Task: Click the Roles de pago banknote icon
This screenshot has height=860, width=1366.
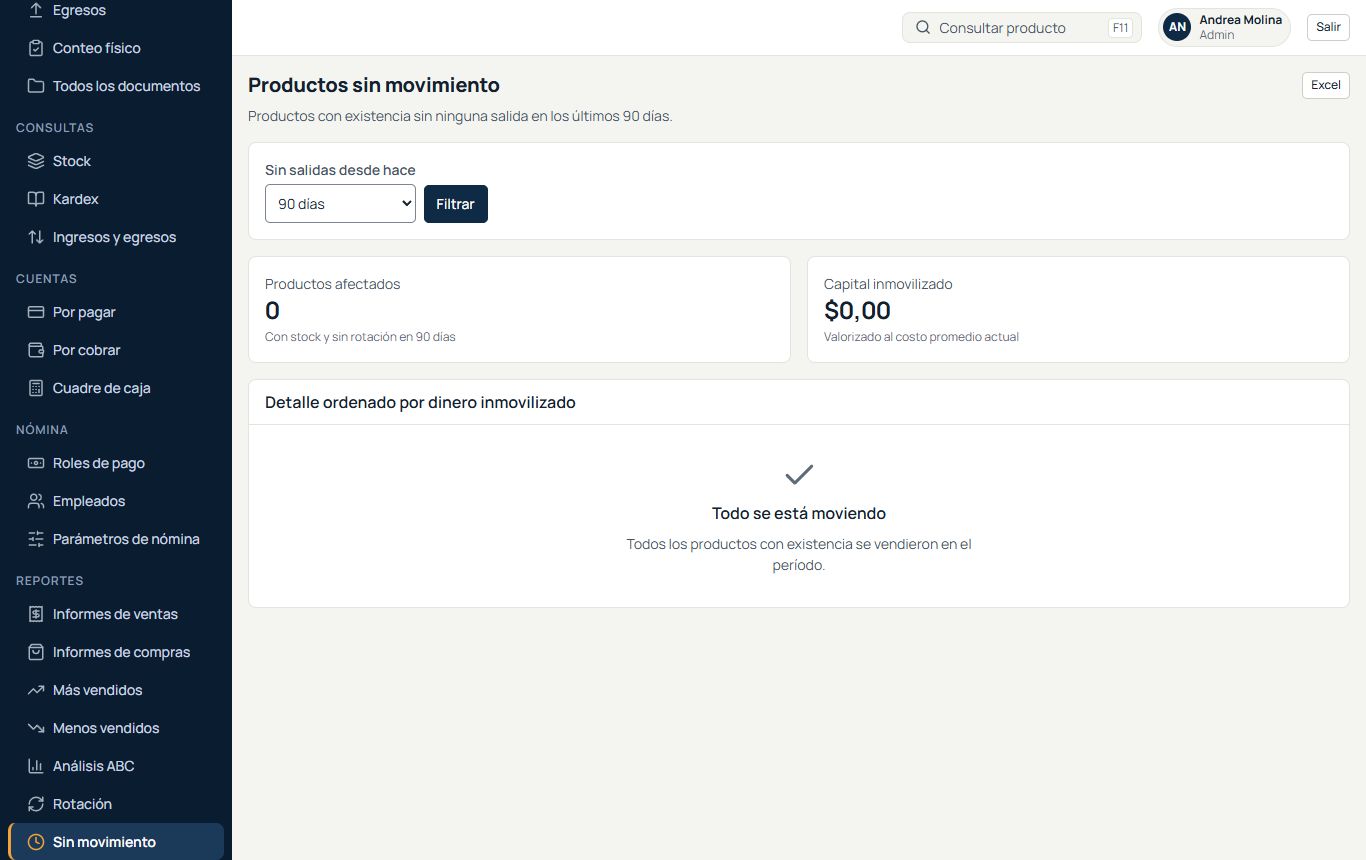Action: click(36, 463)
